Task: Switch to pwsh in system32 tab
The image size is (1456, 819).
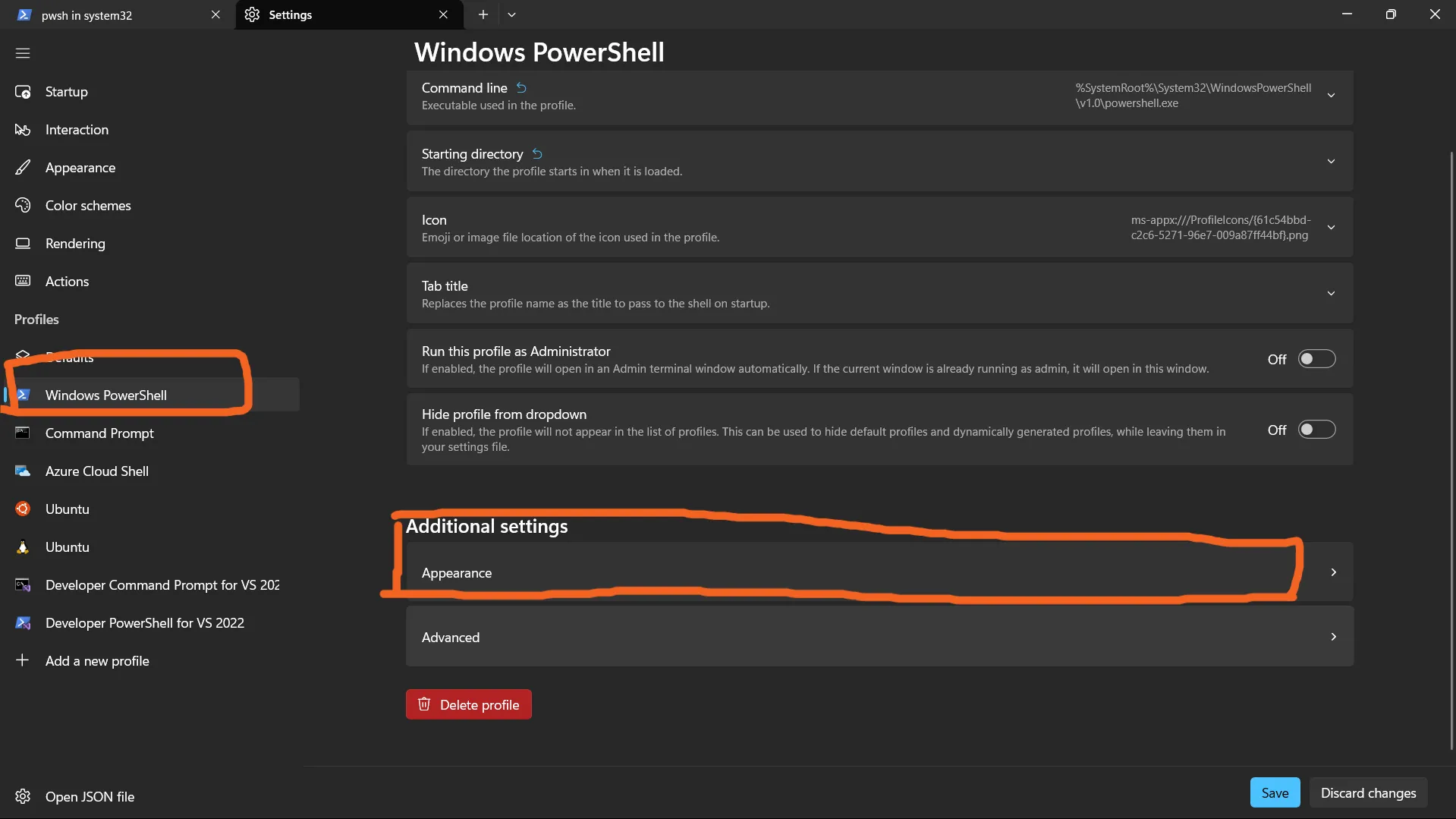Action: [x=118, y=14]
